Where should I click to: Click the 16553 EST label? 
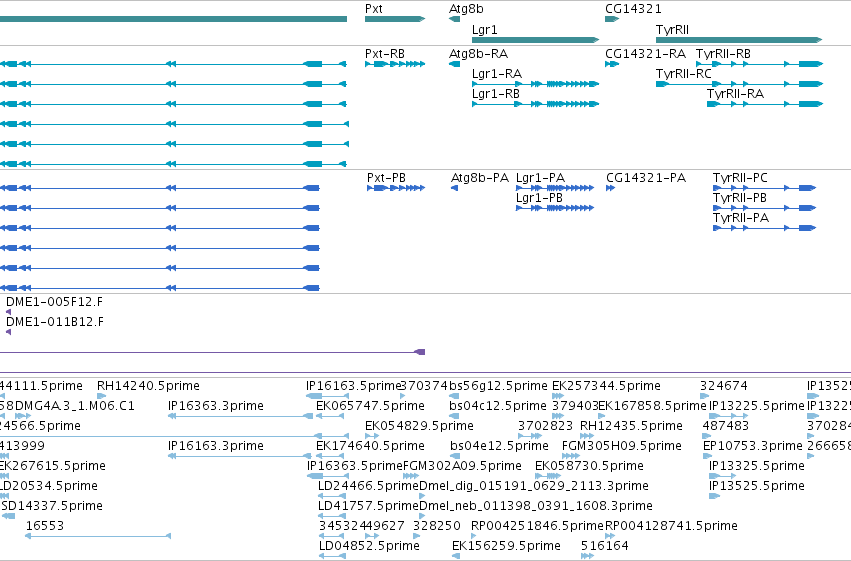point(45,526)
